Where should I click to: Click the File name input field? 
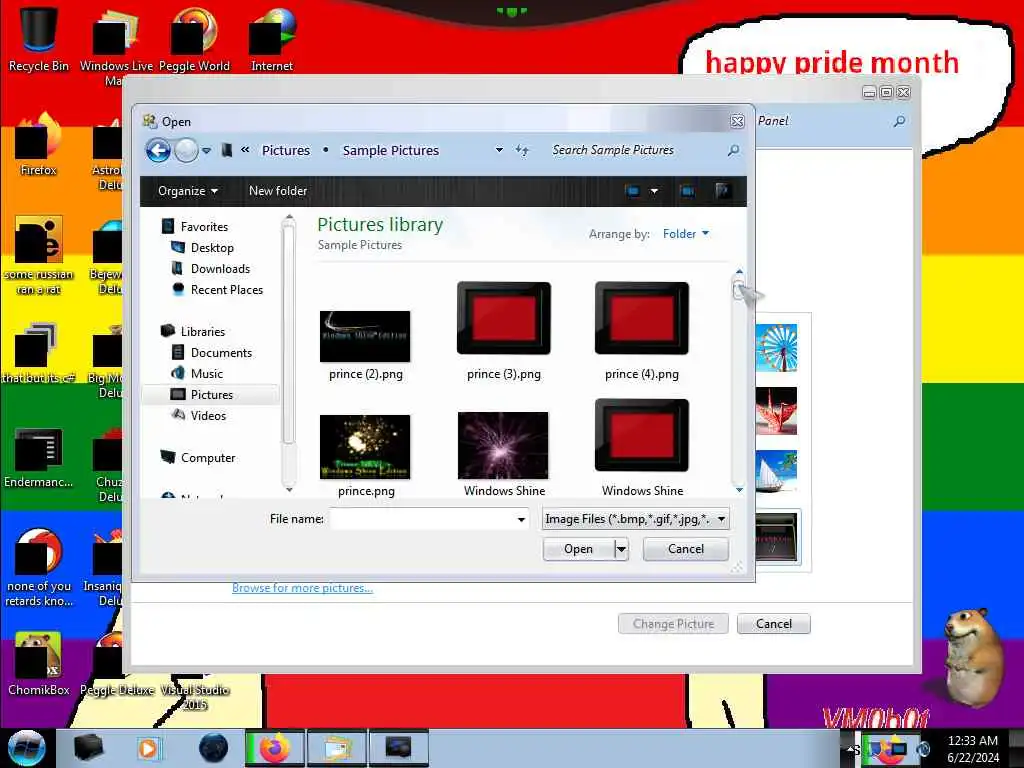pos(422,519)
